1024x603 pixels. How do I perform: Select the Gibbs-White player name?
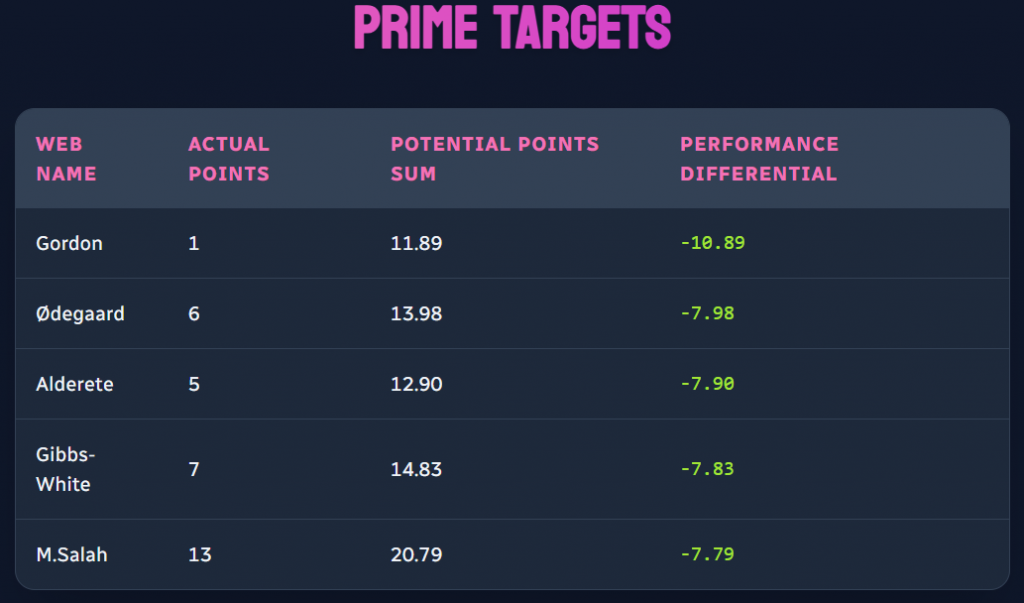coord(63,469)
